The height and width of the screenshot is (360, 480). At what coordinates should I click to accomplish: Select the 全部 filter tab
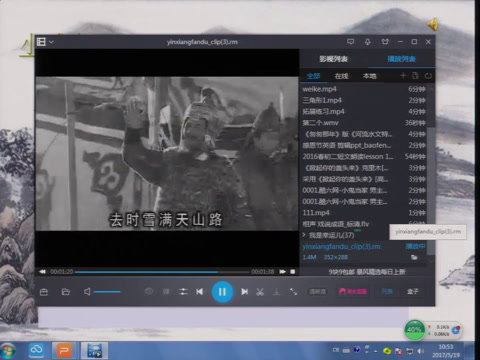click(x=313, y=76)
